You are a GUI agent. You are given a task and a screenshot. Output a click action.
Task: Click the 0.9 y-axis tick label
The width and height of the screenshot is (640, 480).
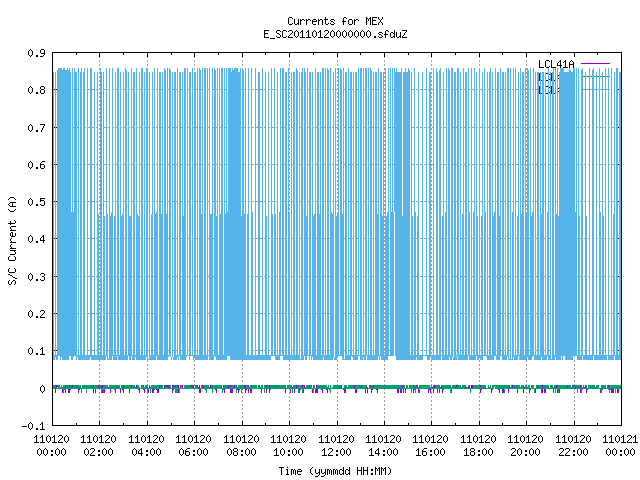36,53
